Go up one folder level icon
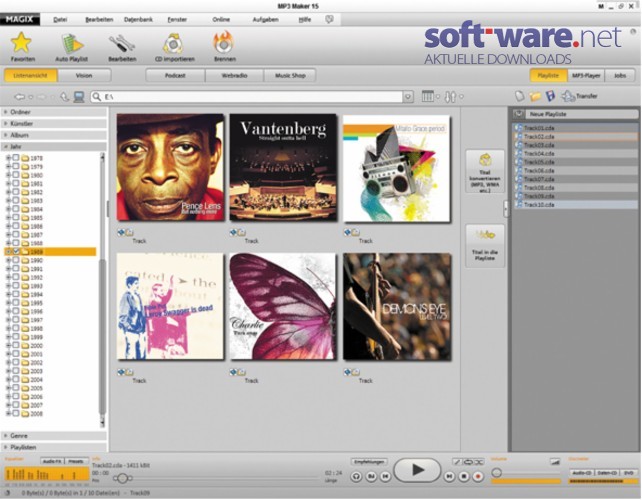 pos(64,97)
